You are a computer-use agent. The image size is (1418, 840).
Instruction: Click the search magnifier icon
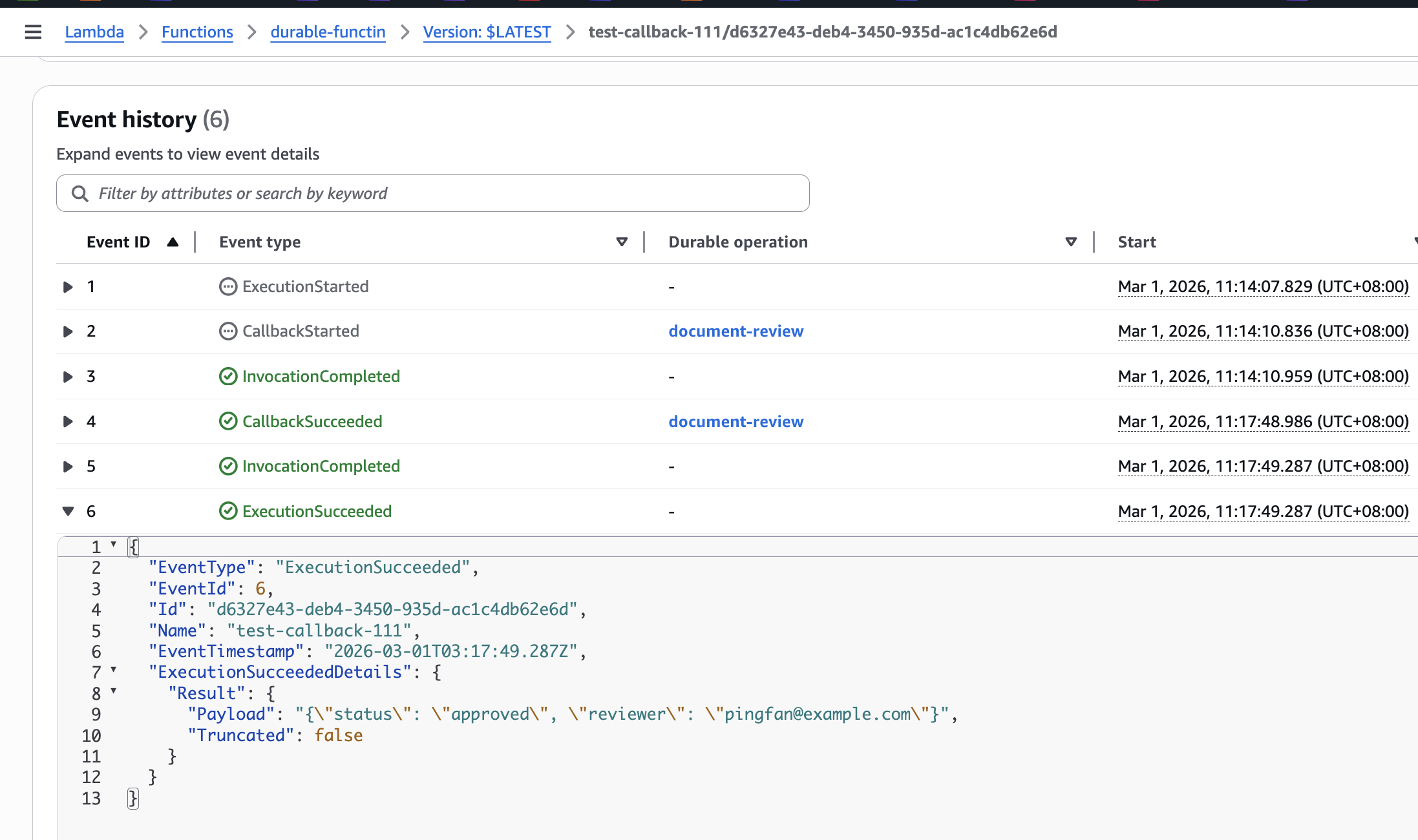point(79,193)
